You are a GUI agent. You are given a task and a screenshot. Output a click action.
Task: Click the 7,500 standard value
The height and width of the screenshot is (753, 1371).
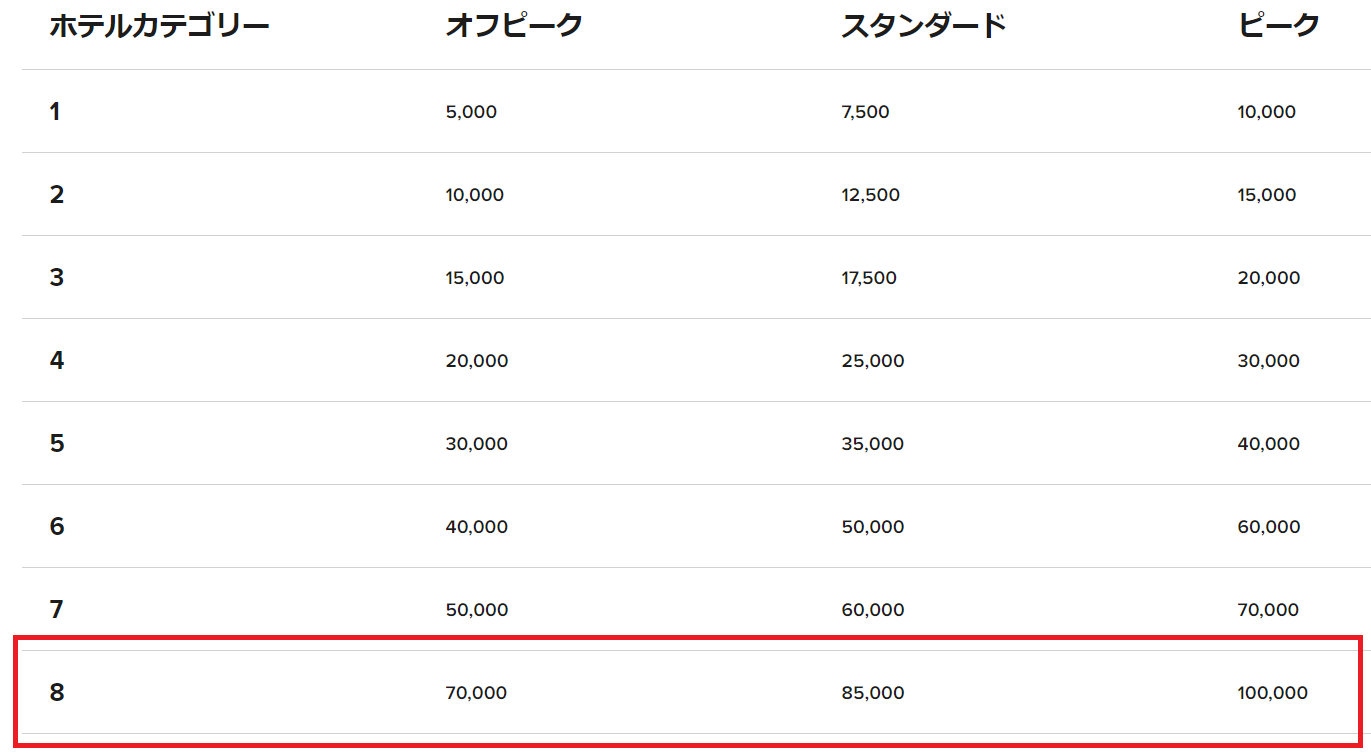click(x=865, y=112)
